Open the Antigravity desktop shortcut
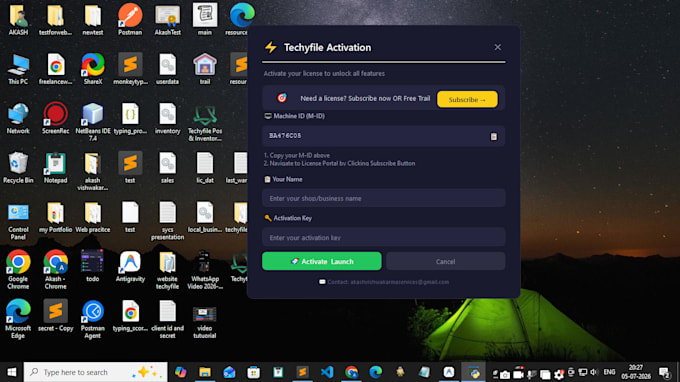Image resolution: width=680 pixels, height=382 pixels. [x=130, y=267]
